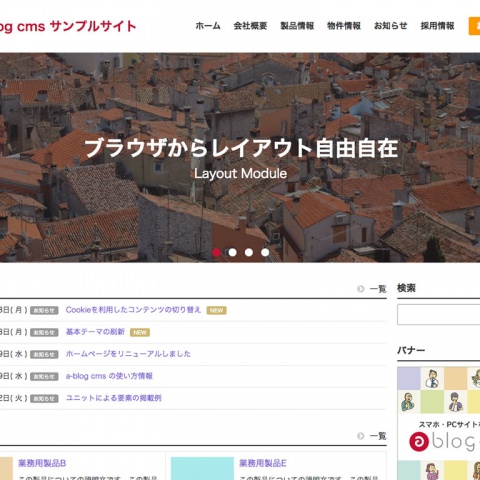Click the orange button at the header edge
The width and height of the screenshot is (480, 480).
tap(474, 26)
